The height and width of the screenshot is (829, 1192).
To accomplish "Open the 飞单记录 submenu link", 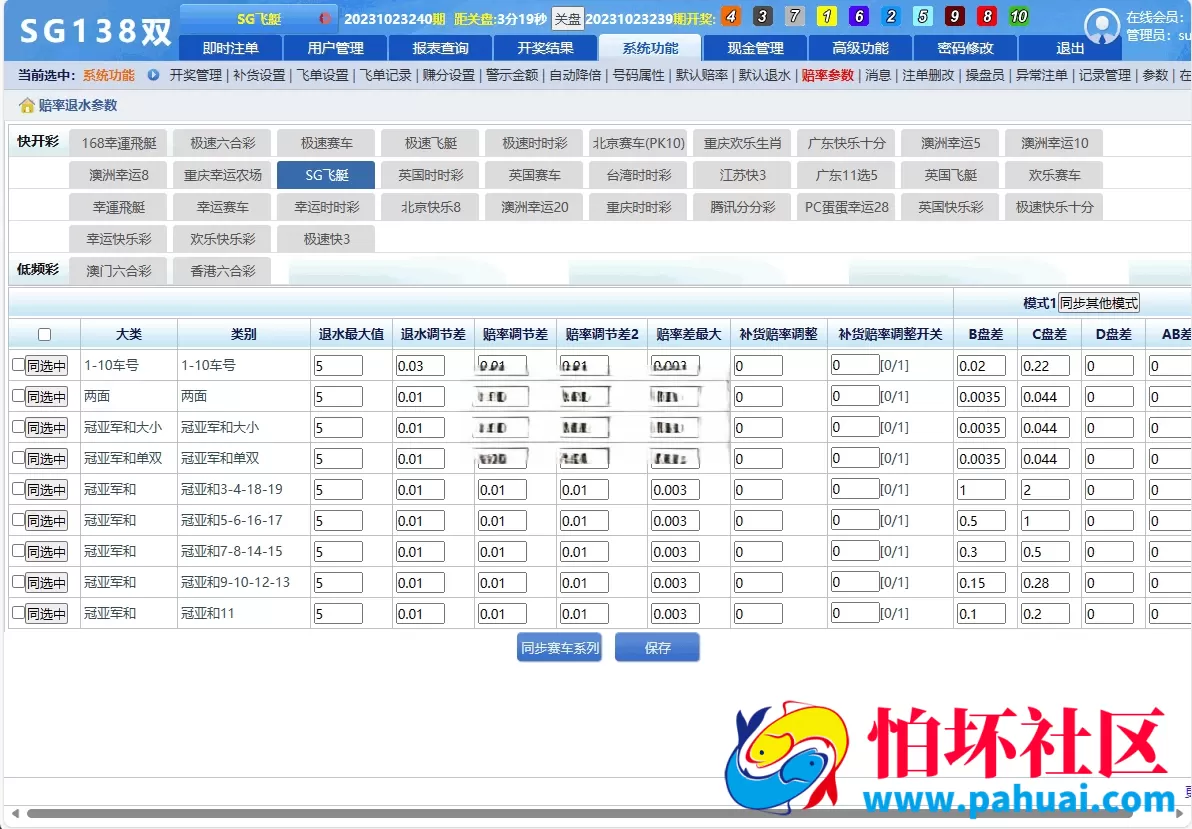I will point(385,75).
